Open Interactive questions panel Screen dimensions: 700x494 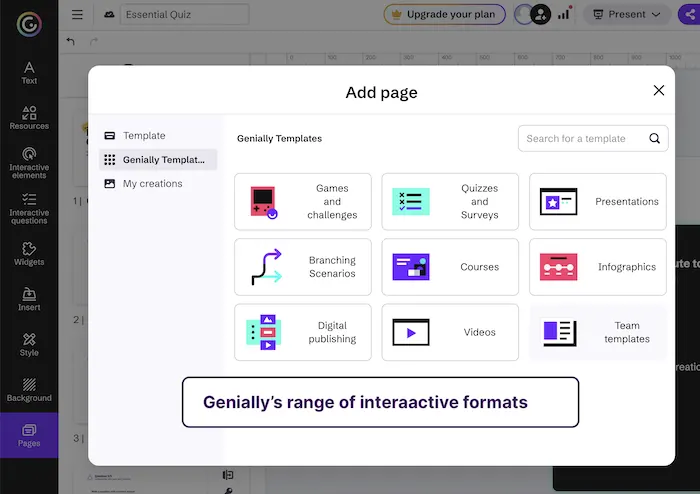29,208
